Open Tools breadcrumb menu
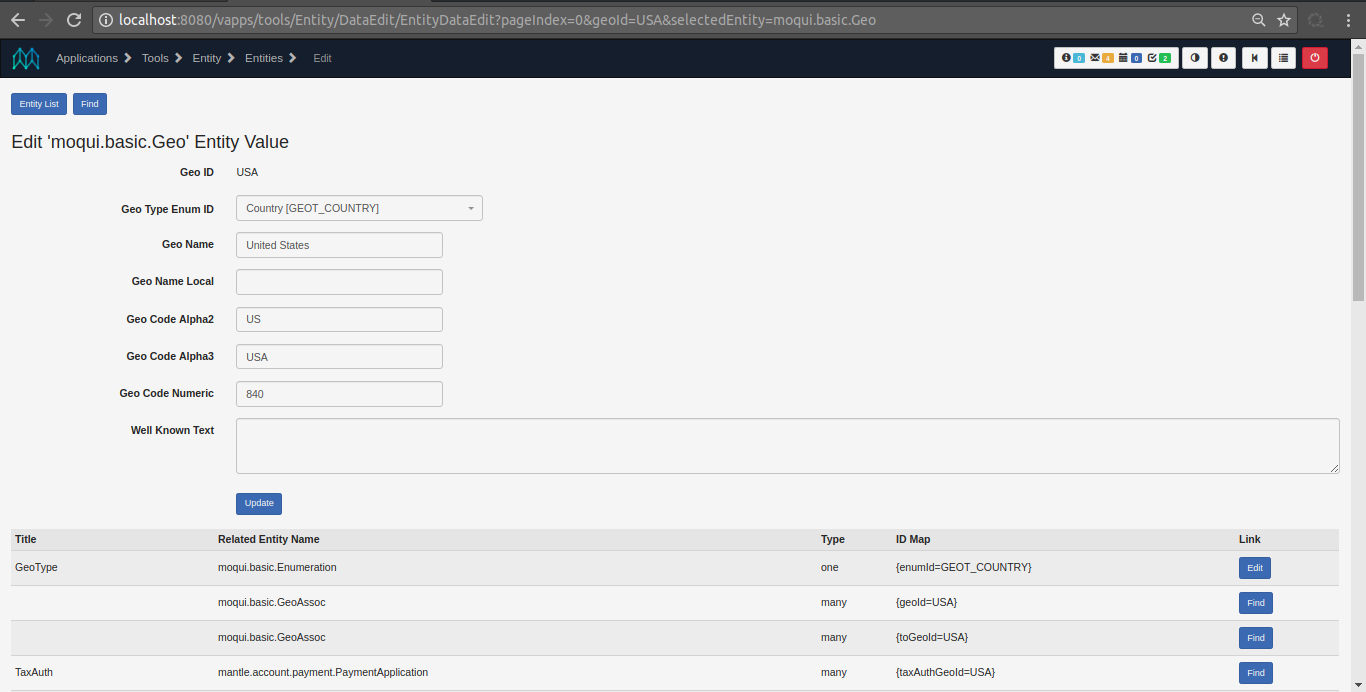Viewport: 1366px width, 692px height. point(162,58)
